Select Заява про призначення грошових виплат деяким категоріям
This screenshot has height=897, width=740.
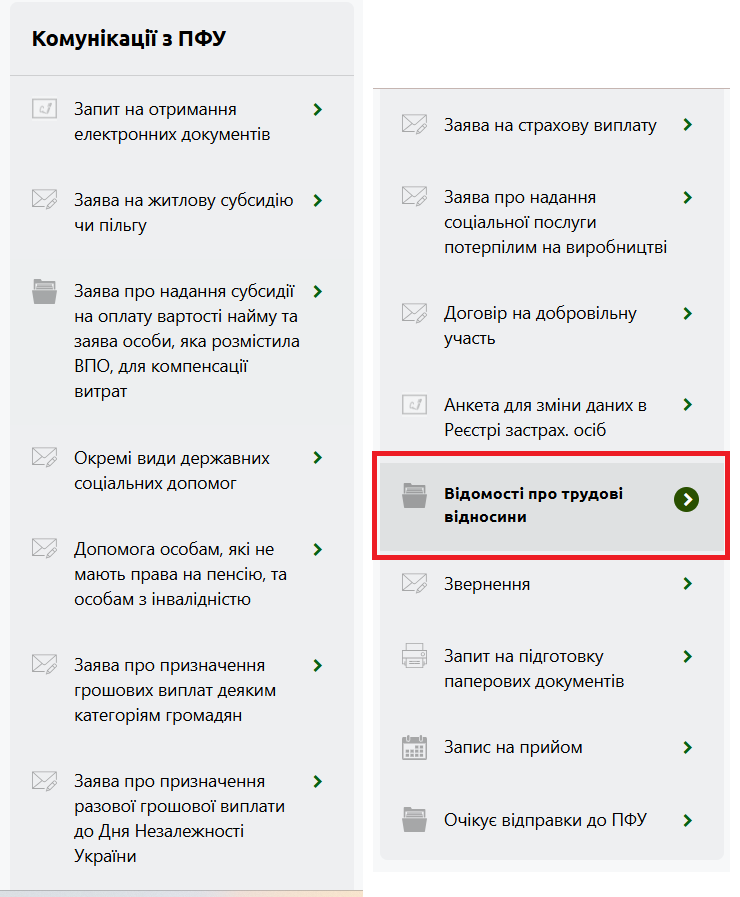pos(175,690)
